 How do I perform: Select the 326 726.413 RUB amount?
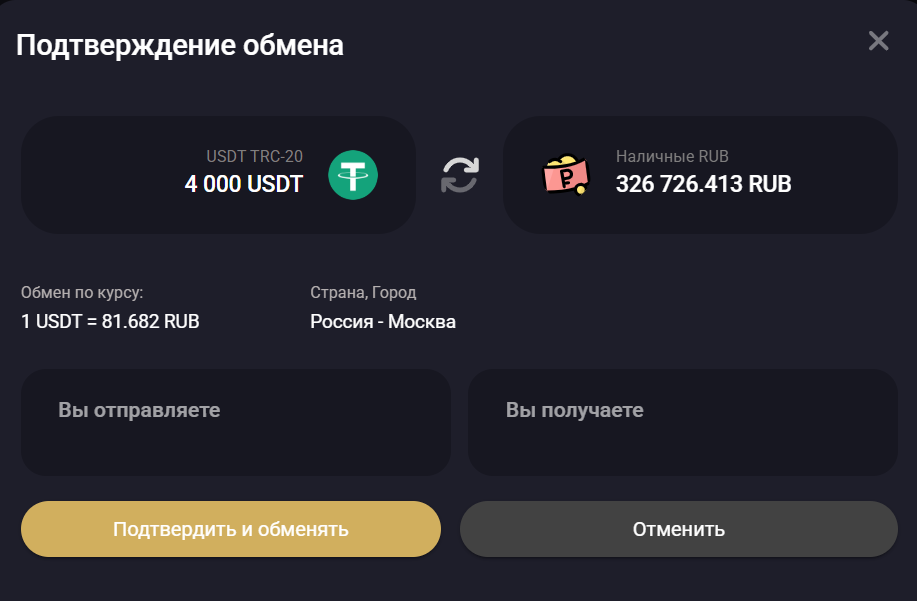(x=703, y=184)
